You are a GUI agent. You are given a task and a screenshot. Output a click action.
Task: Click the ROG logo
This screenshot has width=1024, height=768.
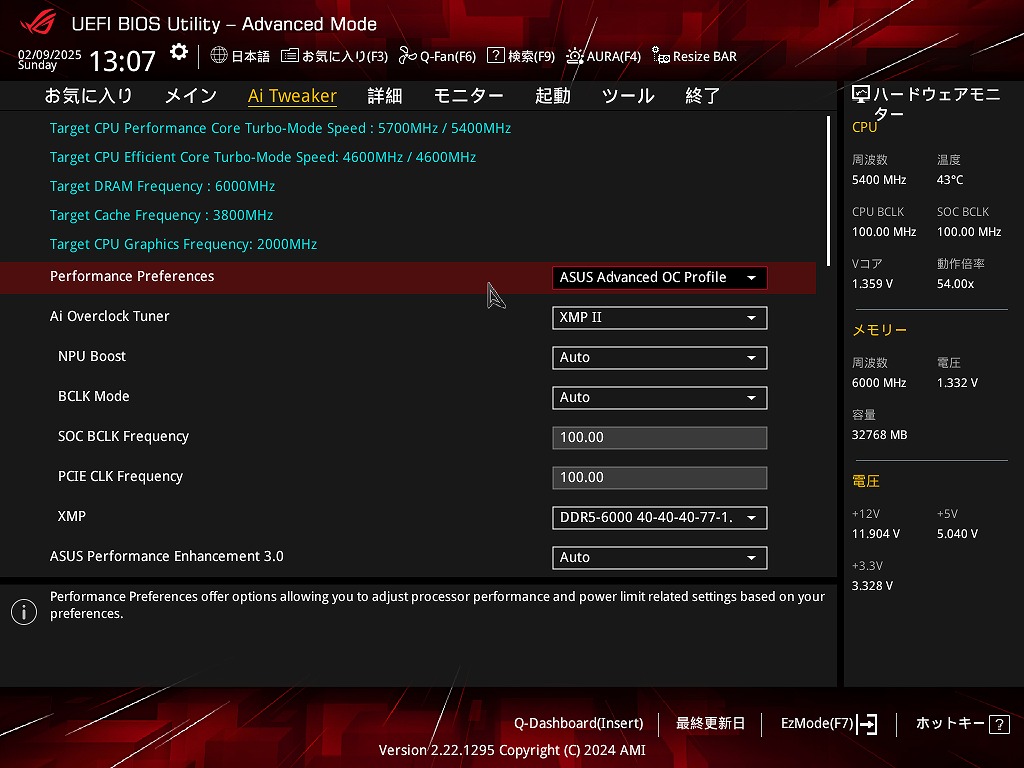pyautogui.click(x=38, y=24)
